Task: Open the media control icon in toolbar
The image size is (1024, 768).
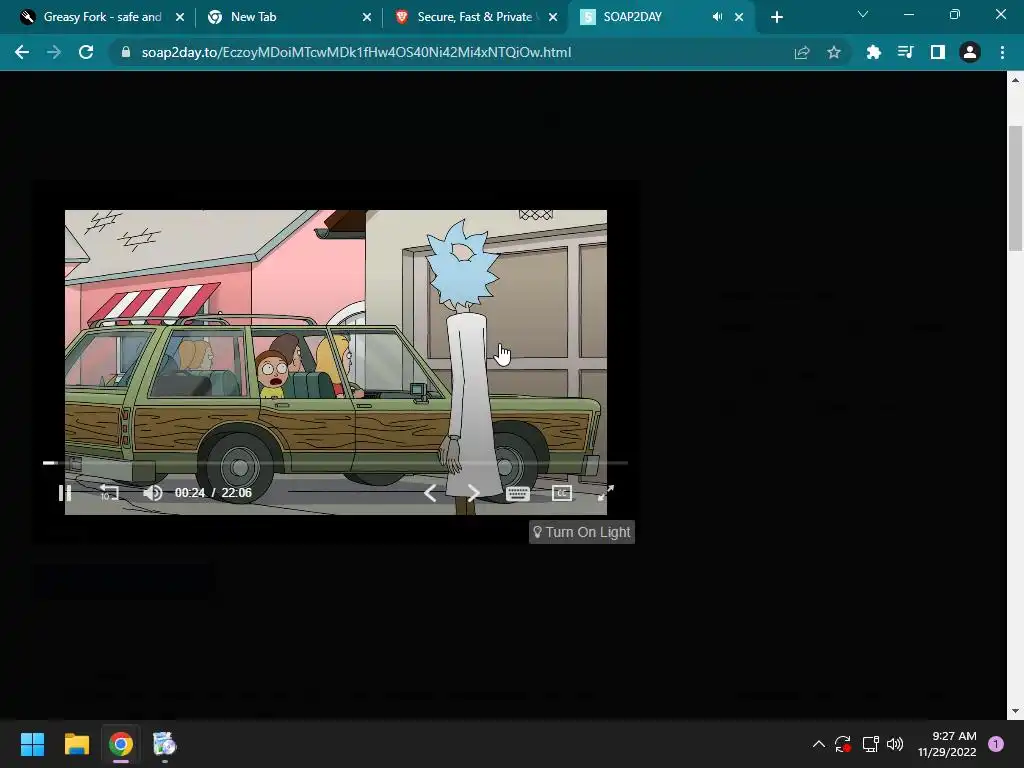Action: pyautogui.click(x=905, y=52)
